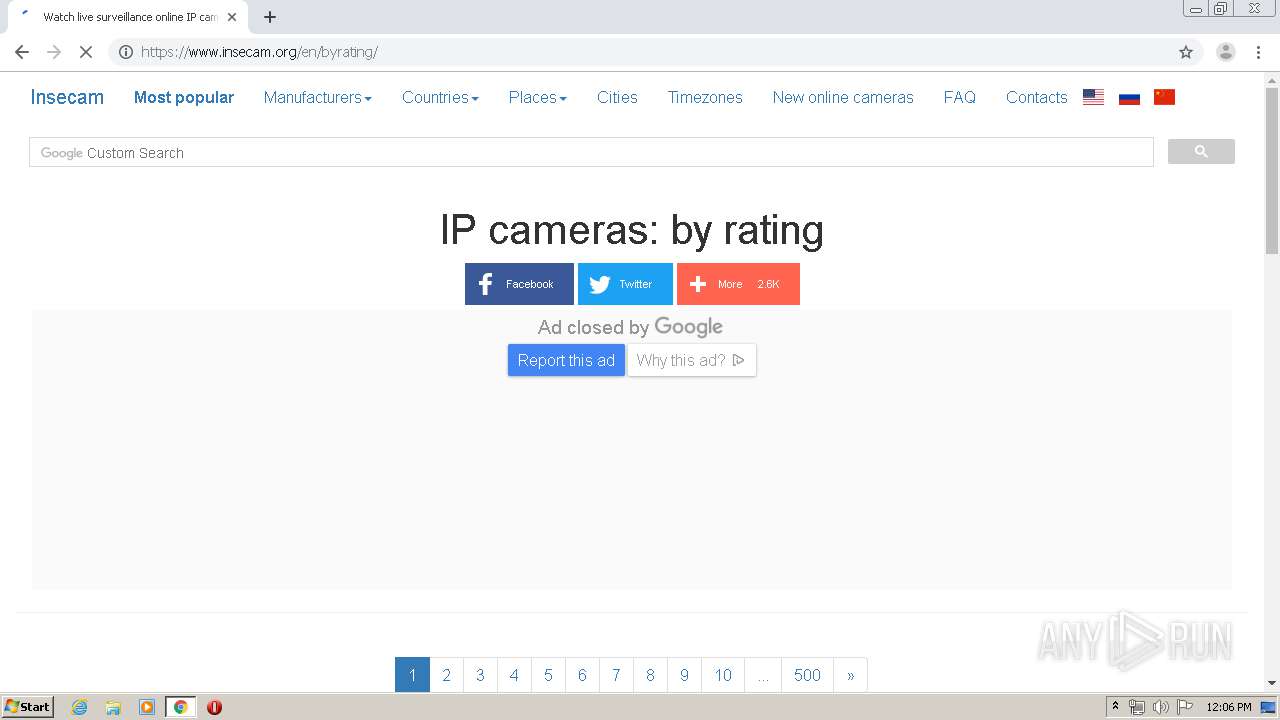This screenshot has width=1280, height=720.
Task: Bookmark this page with the star icon
Action: 1186,52
